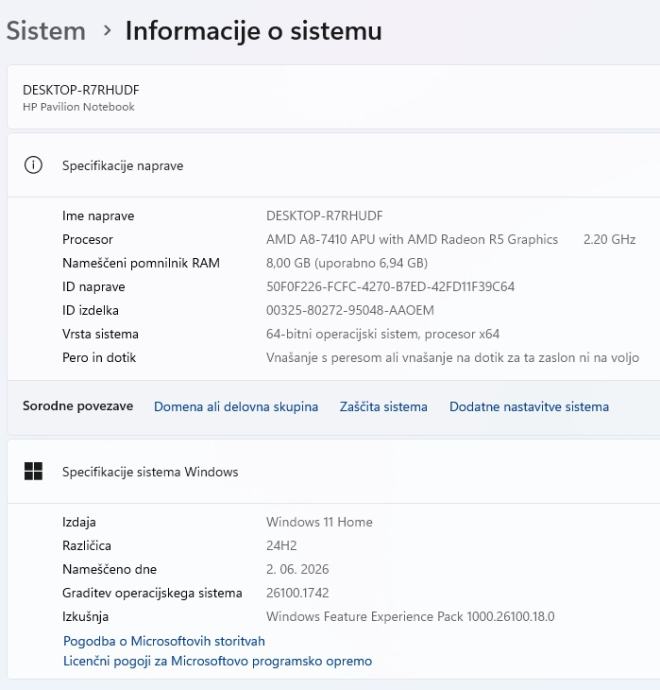Image resolution: width=660 pixels, height=690 pixels.
Task: Click the Windows 11 Home edition value
Action: click(x=319, y=522)
